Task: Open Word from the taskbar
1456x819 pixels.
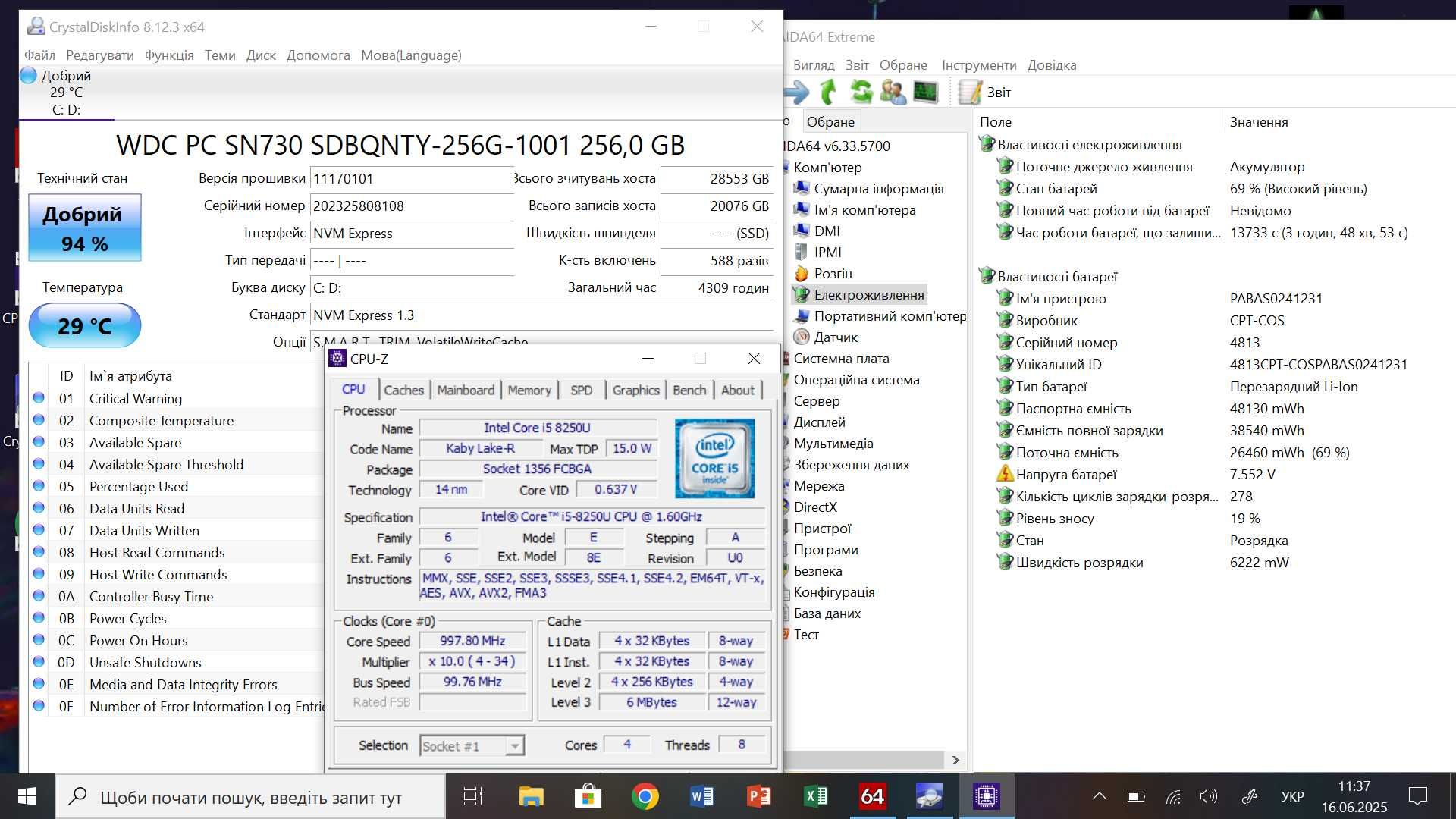Action: click(x=701, y=796)
